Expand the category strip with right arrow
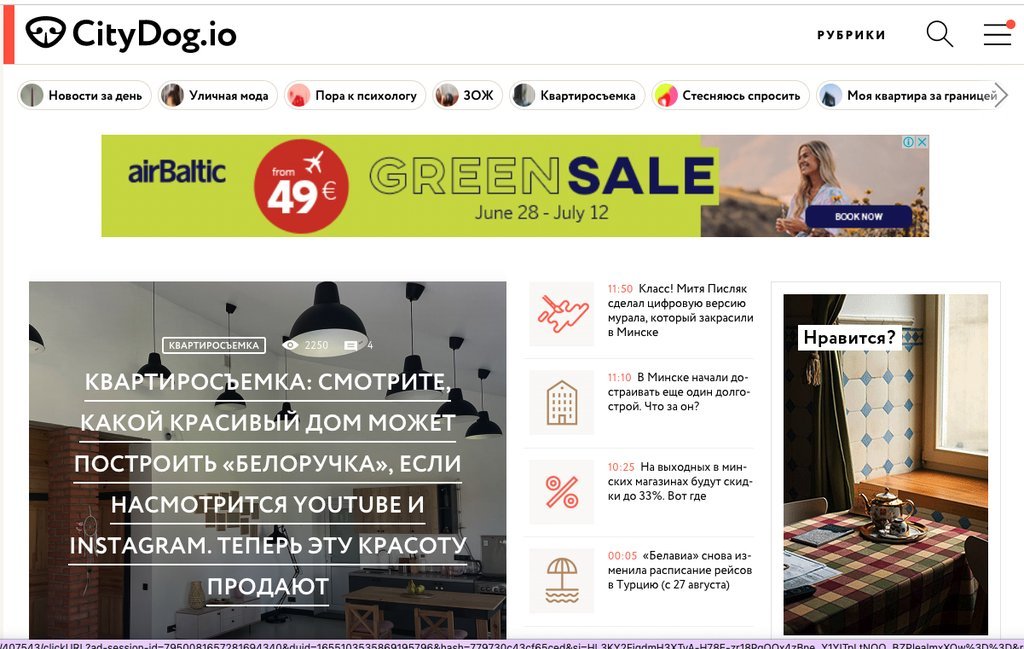1024x649 pixels. [1000, 95]
